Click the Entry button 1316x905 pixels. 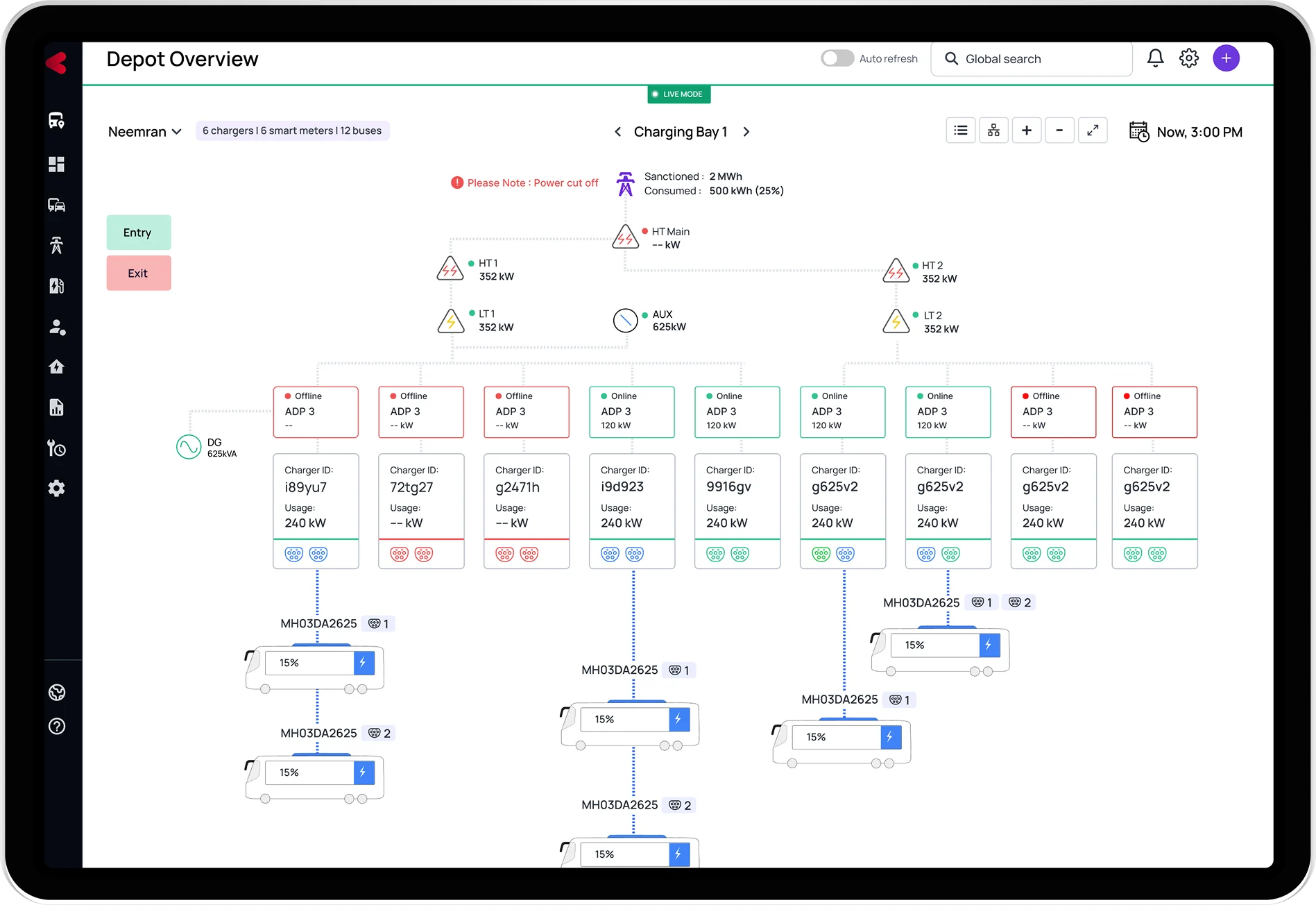pos(138,232)
